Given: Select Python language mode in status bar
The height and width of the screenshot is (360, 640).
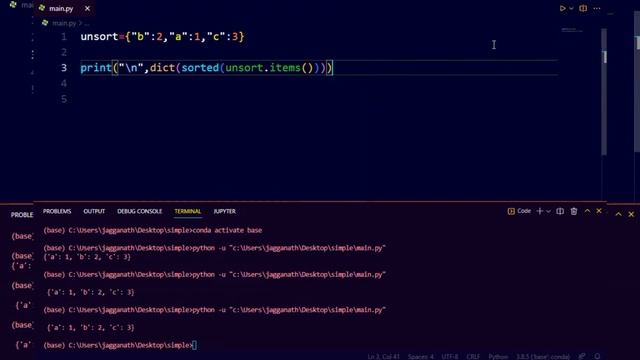Looking at the screenshot, I should [x=498, y=356].
